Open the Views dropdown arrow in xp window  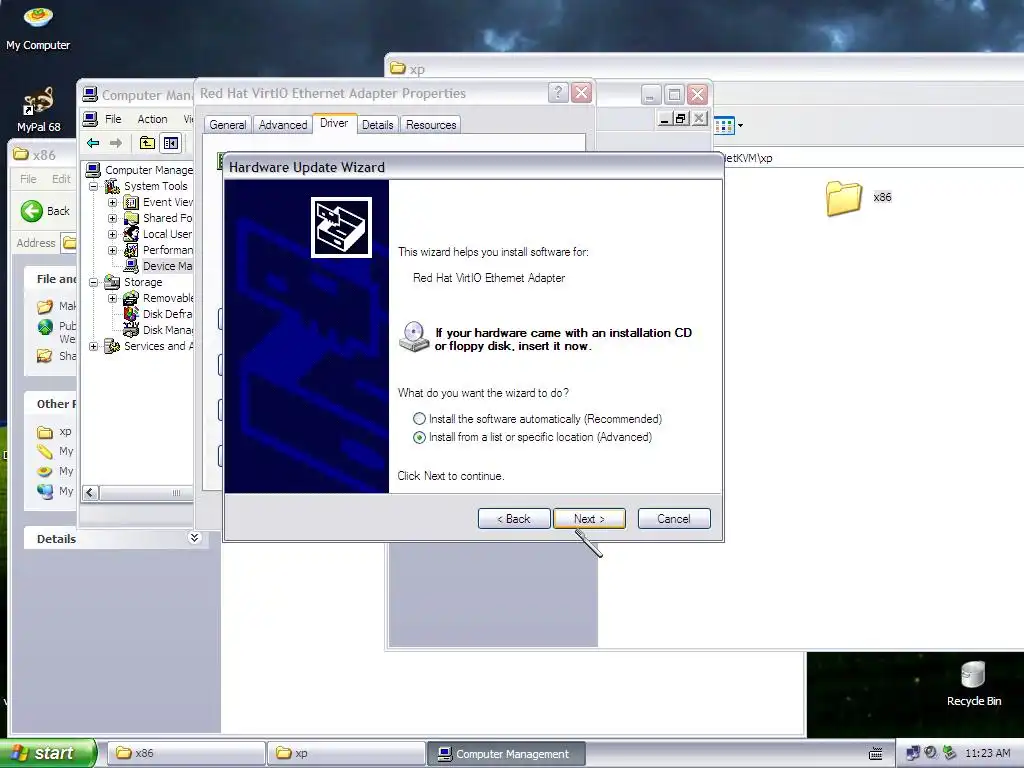click(740, 125)
